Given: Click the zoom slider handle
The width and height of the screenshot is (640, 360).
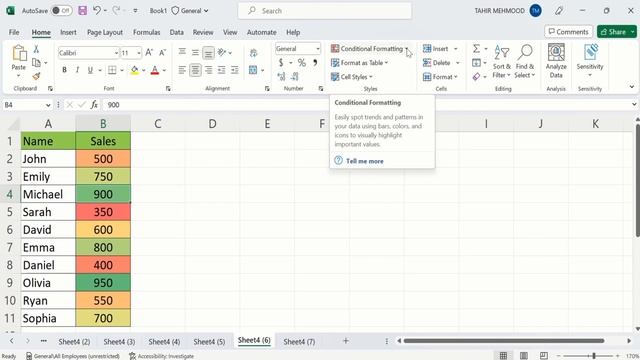Looking at the screenshot, I should pyautogui.click(x=594, y=356).
